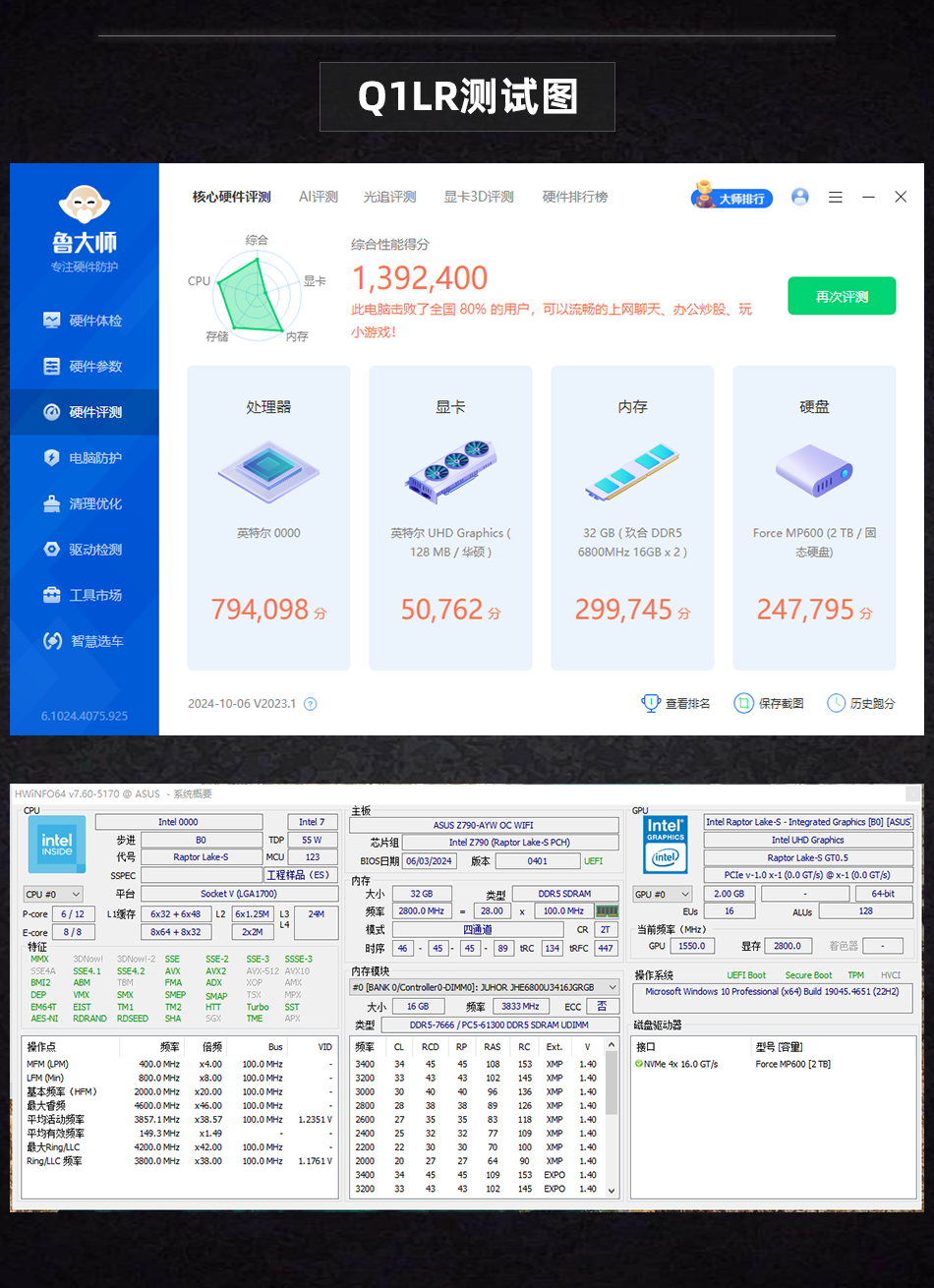Image resolution: width=934 pixels, height=1288 pixels.
Task: Click the user account avatar icon
Action: click(x=800, y=197)
